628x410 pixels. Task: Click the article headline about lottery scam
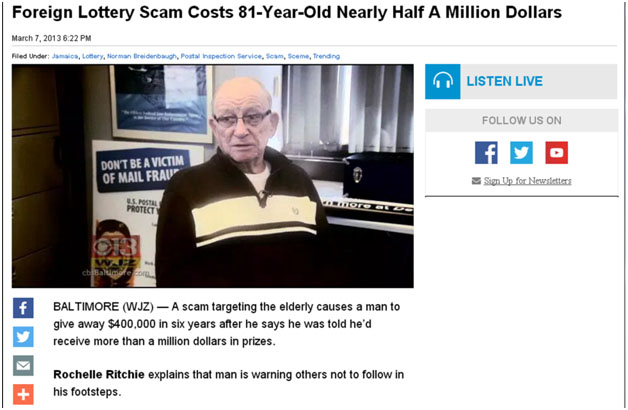pyautogui.click(x=287, y=13)
